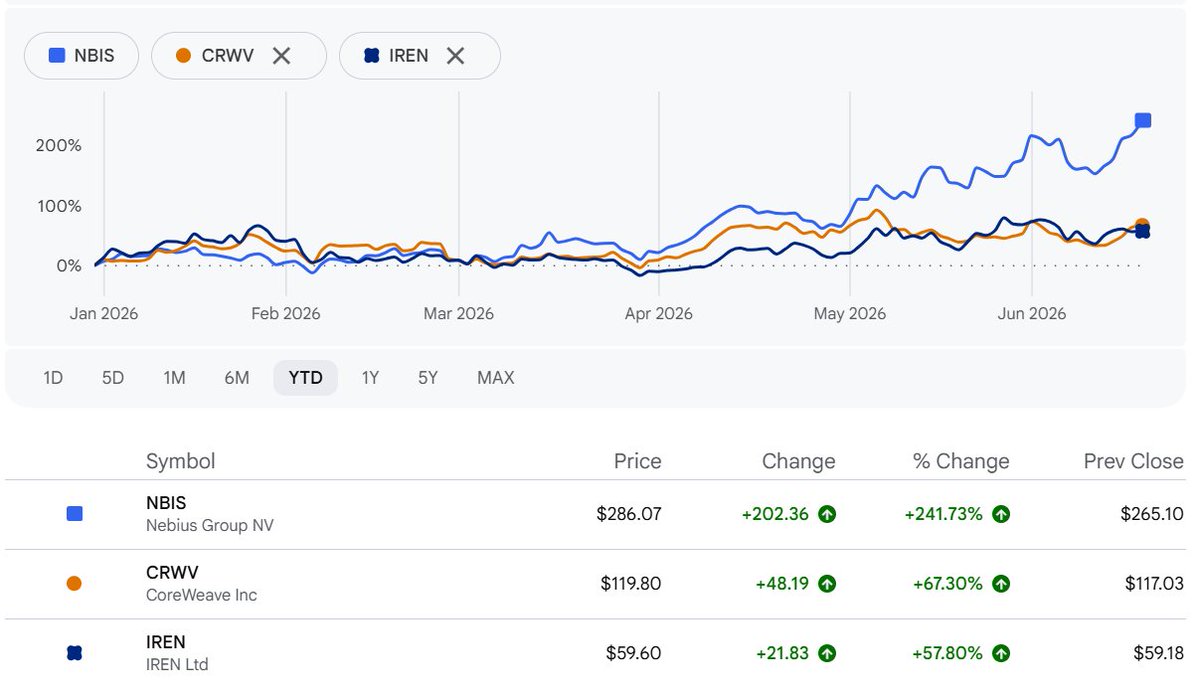Click the up arrow beside +202.36

827,514
